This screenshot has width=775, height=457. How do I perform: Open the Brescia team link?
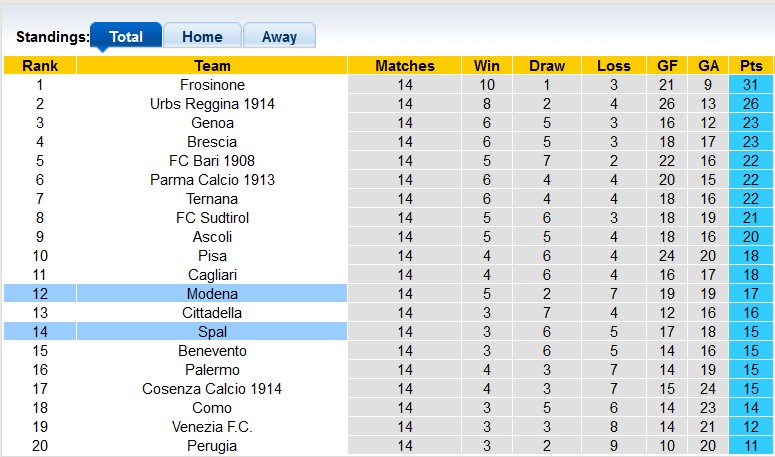point(212,142)
